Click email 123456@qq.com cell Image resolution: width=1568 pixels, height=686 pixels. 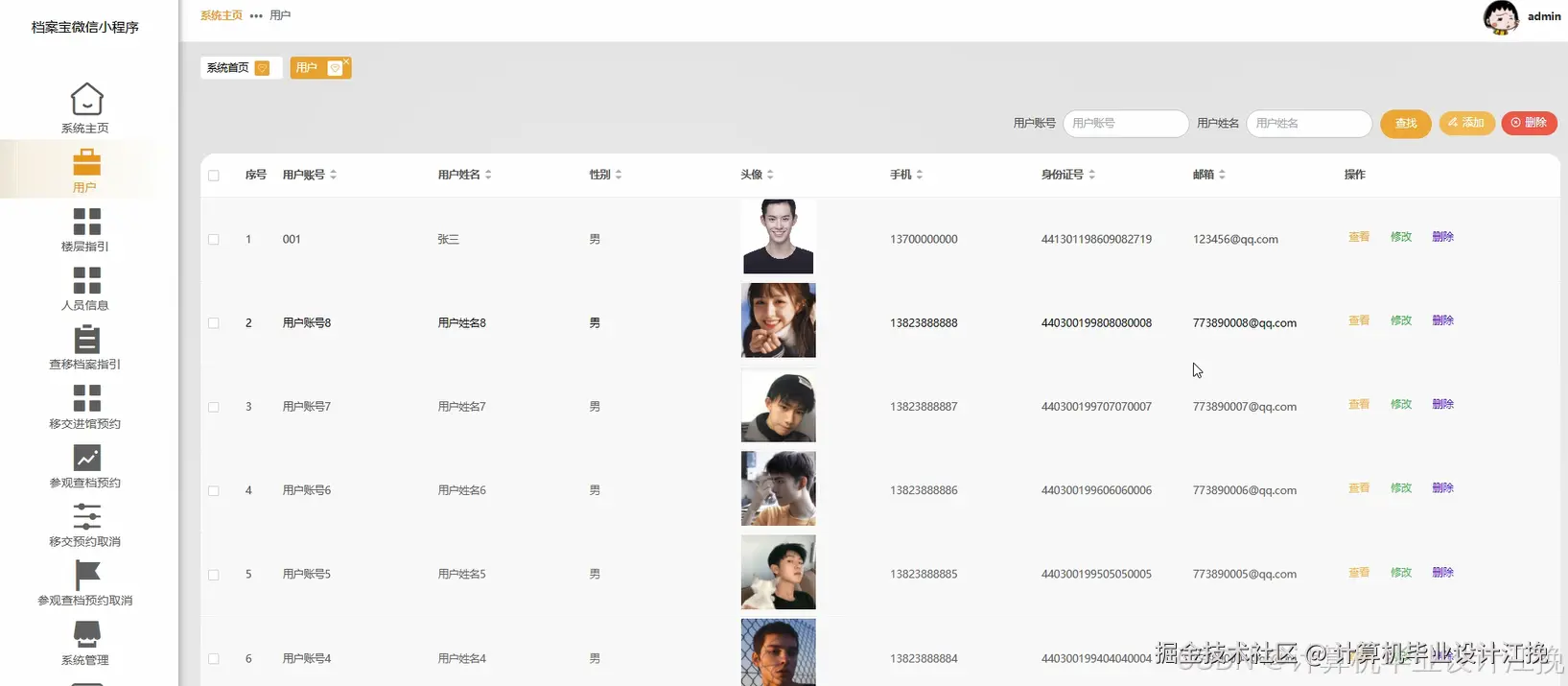(x=1235, y=240)
